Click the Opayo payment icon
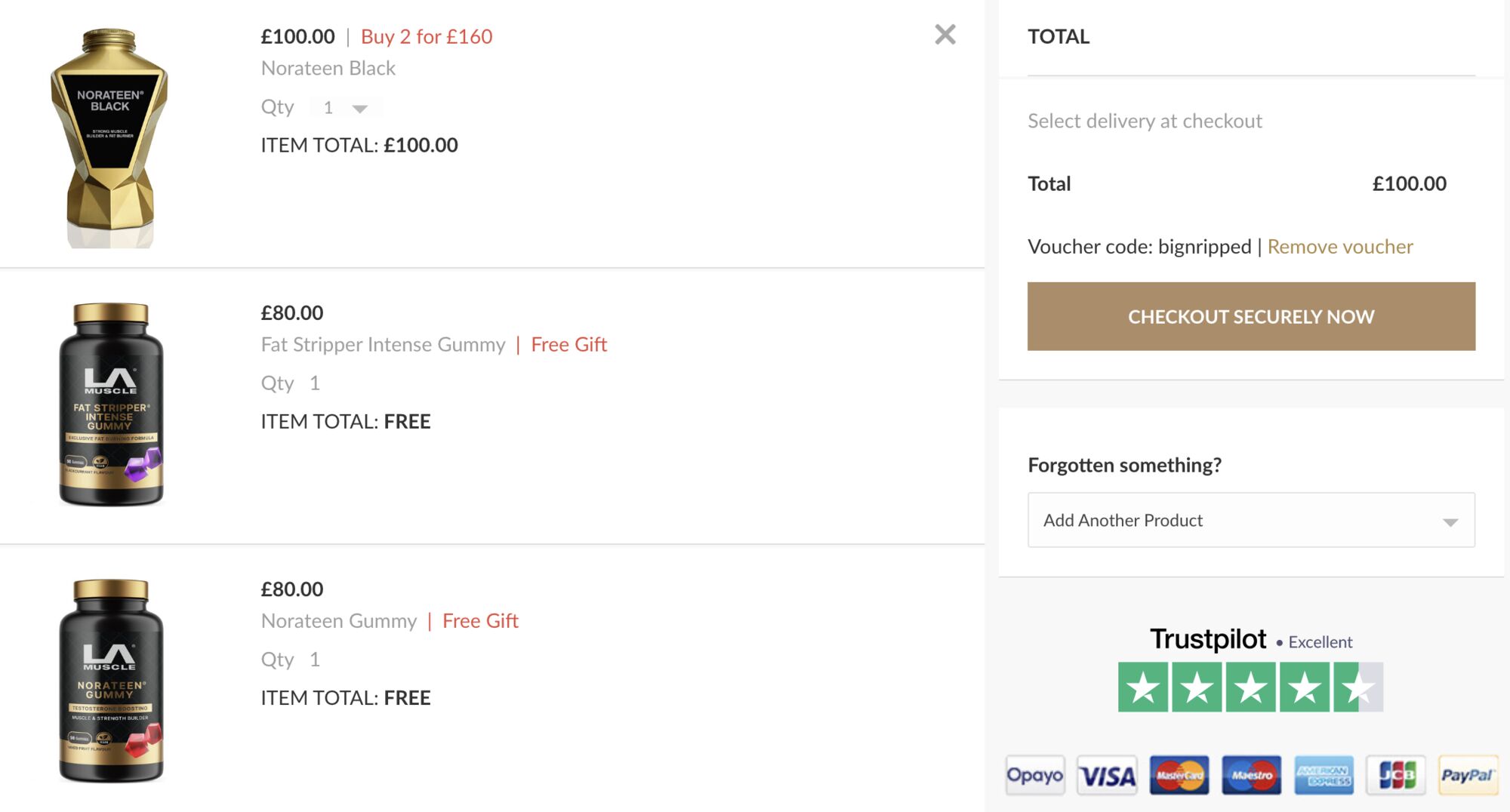This screenshot has height=812, width=1510. tap(1034, 775)
